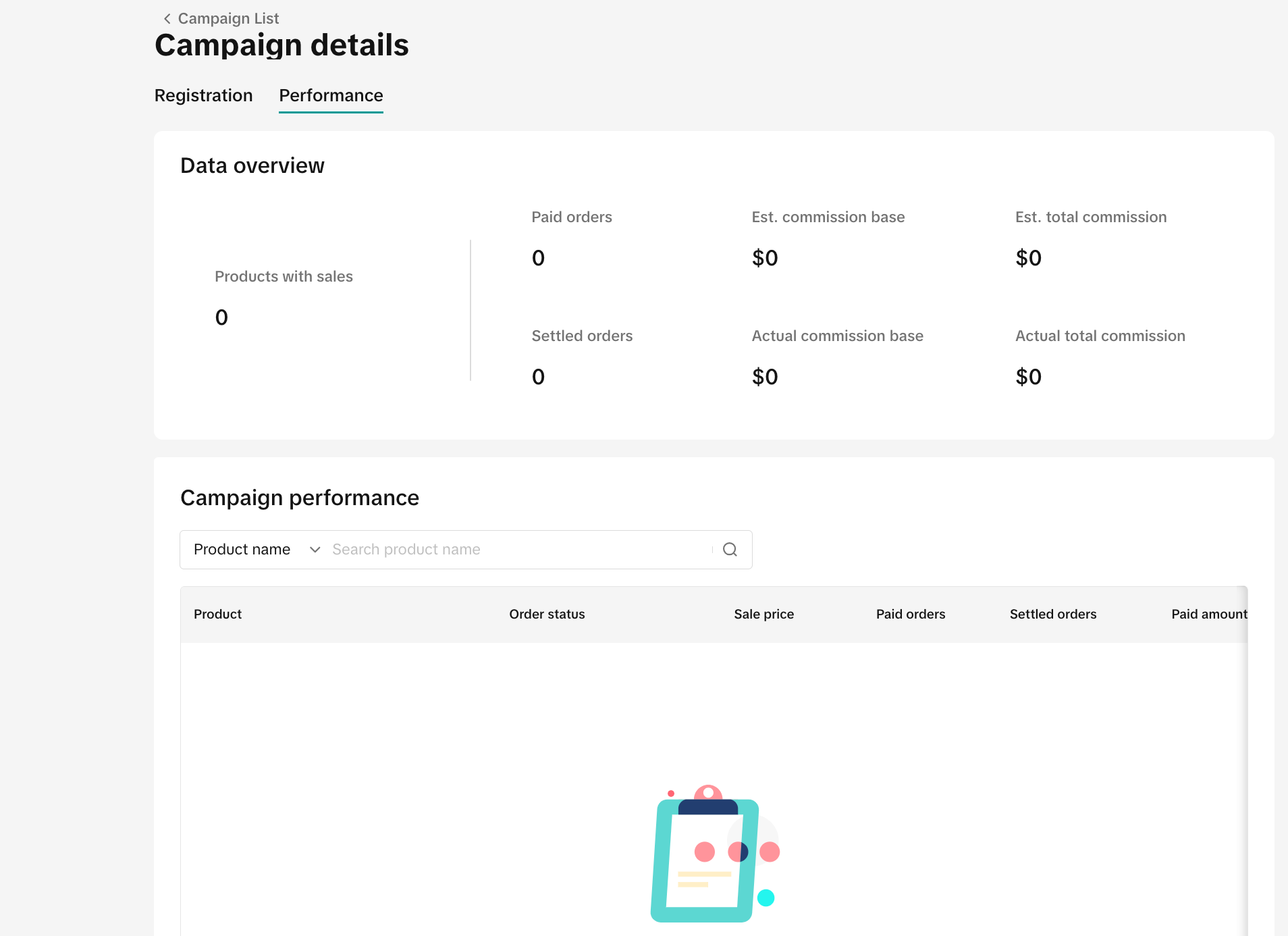Click the Est. commission base label
Image resolution: width=1288 pixels, height=936 pixels.
pyautogui.click(x=828, y=217)
